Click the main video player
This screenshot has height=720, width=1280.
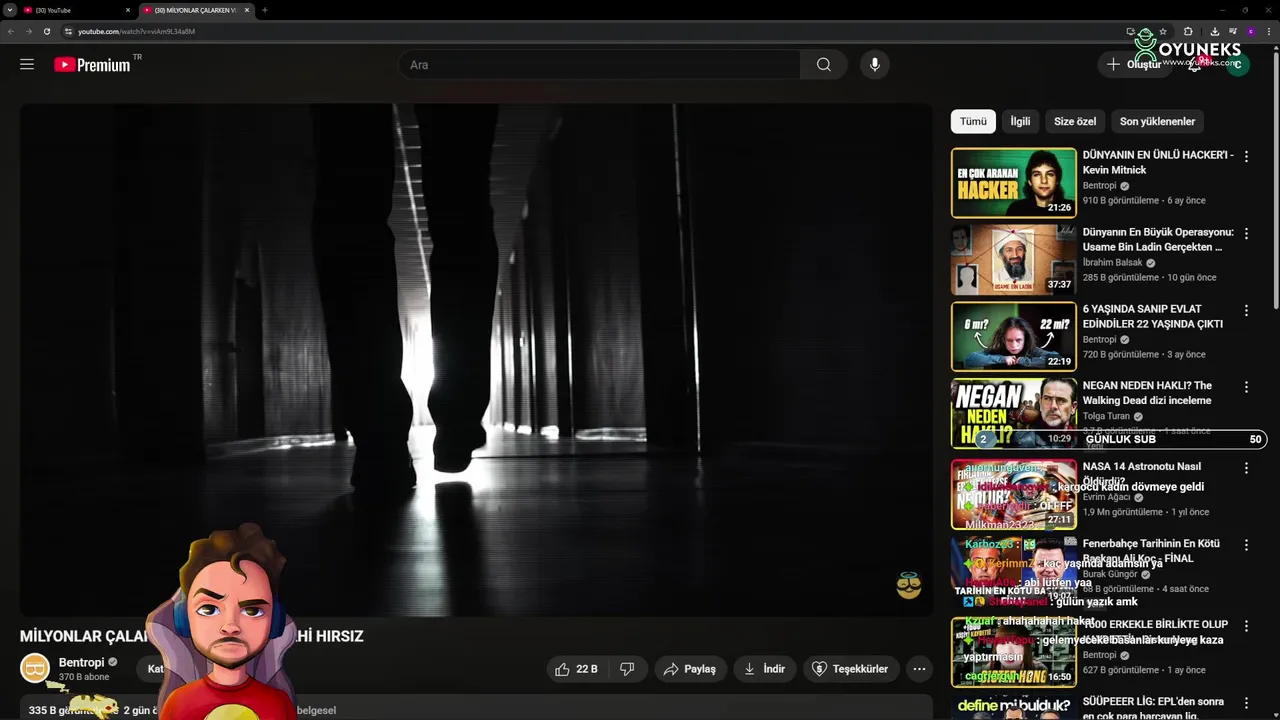pyautogui.click(x=476, y=360)
